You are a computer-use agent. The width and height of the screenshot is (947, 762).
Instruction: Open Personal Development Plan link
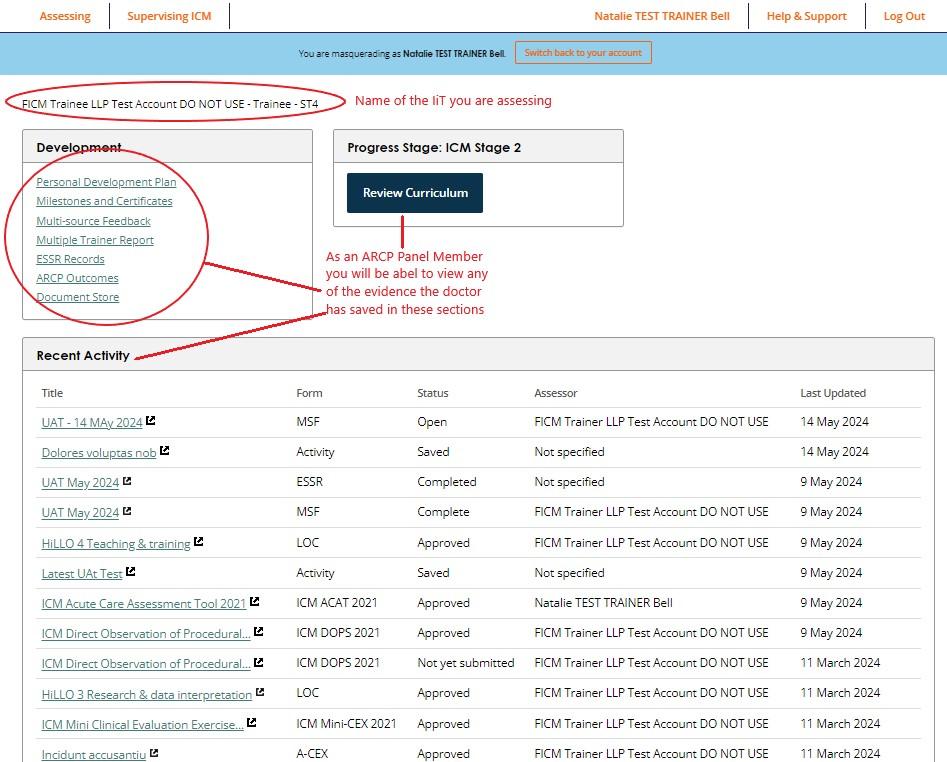(x=106, y=182)
